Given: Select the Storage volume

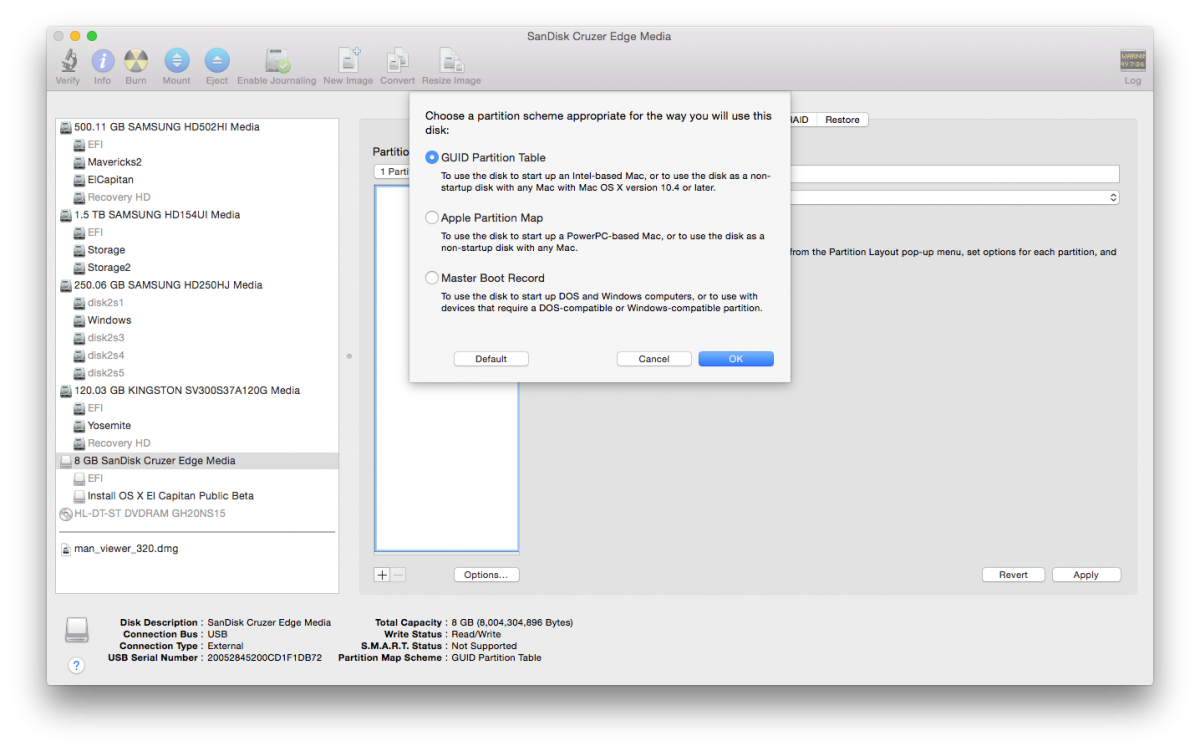Looking at the screenshot, I should coord(198,250).
